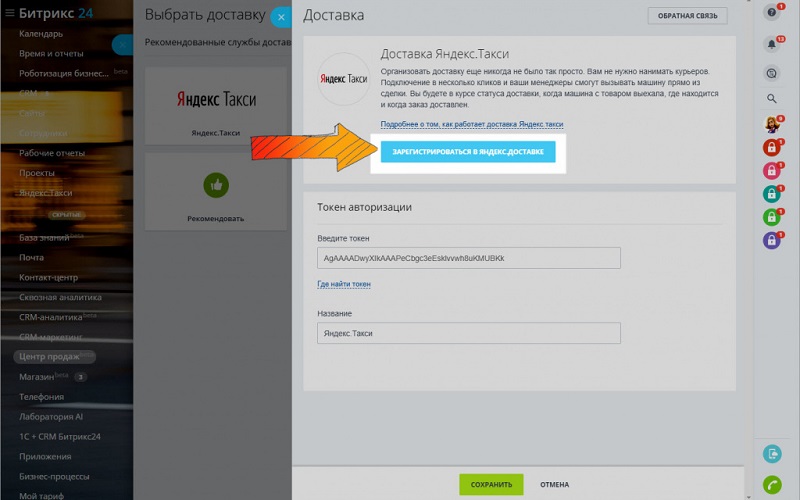This screenshot has height=500, width=800.
Task: Focus the Введите токен input field
Action: 469,258
